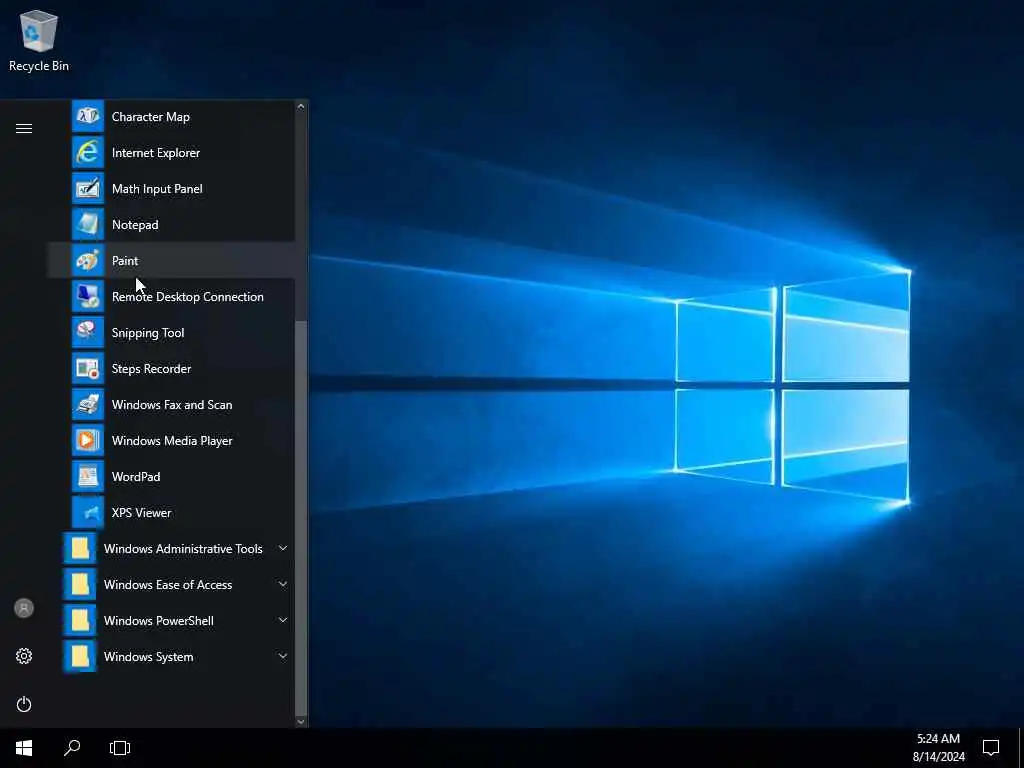Click the Internet Explorer label

(x=156, y=153)
